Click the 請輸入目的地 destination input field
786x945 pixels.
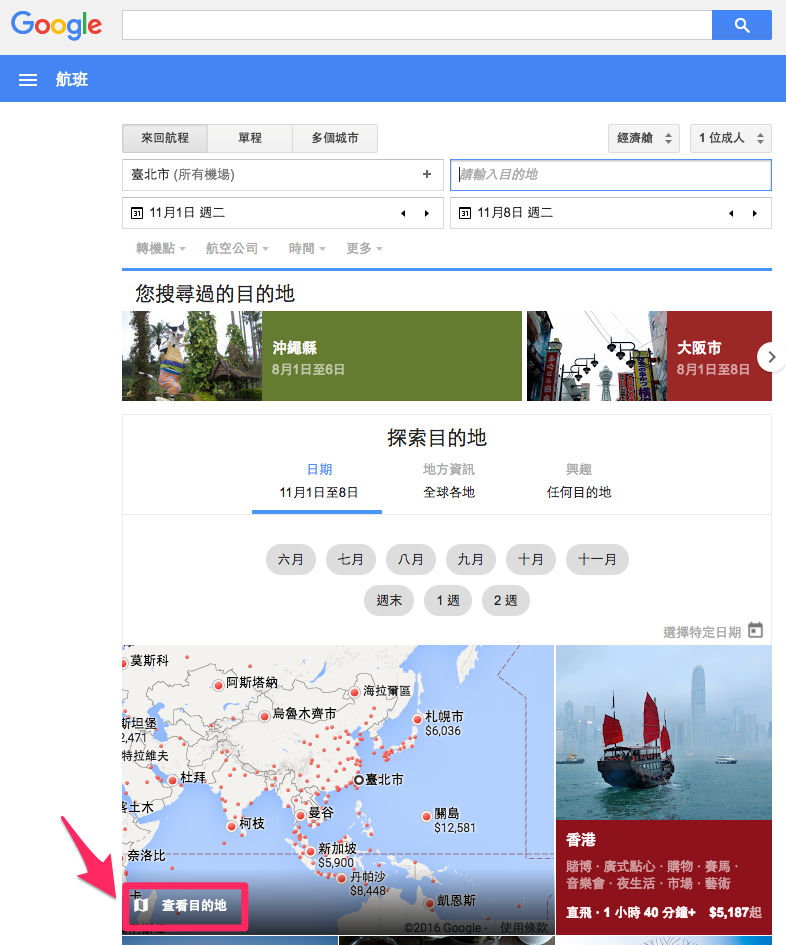point(610,174)
